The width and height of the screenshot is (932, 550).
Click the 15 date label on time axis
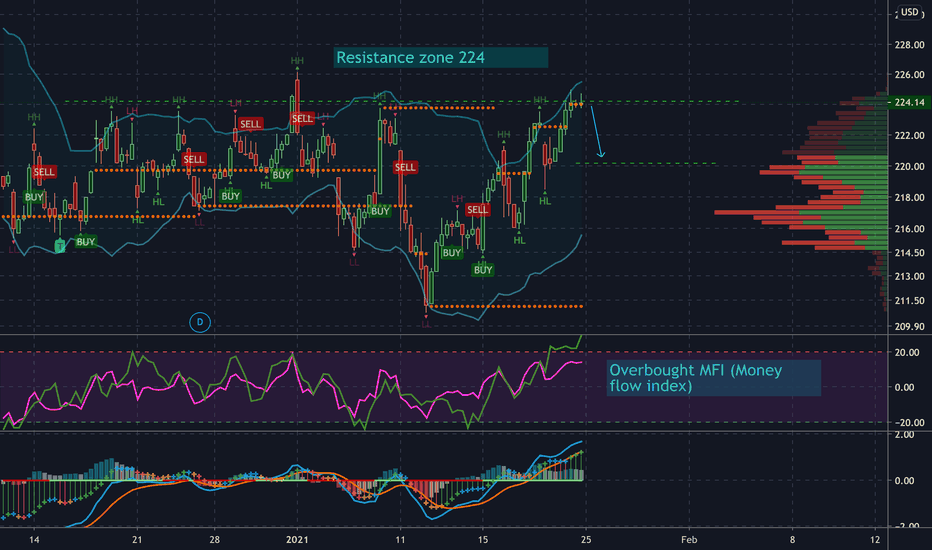pyautogui.click(x=483, y=540)
